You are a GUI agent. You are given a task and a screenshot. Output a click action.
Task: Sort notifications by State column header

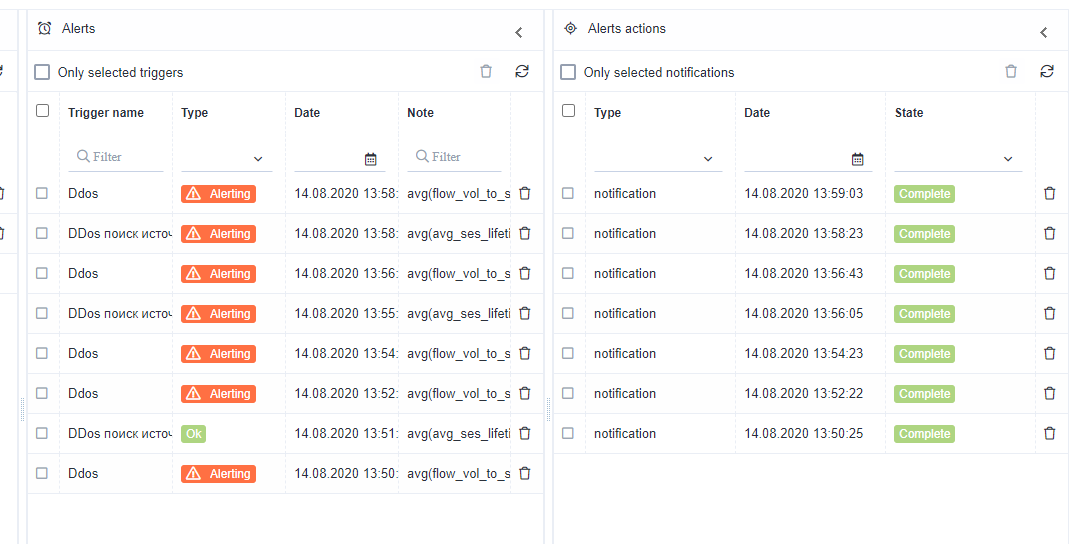point(909,113)
